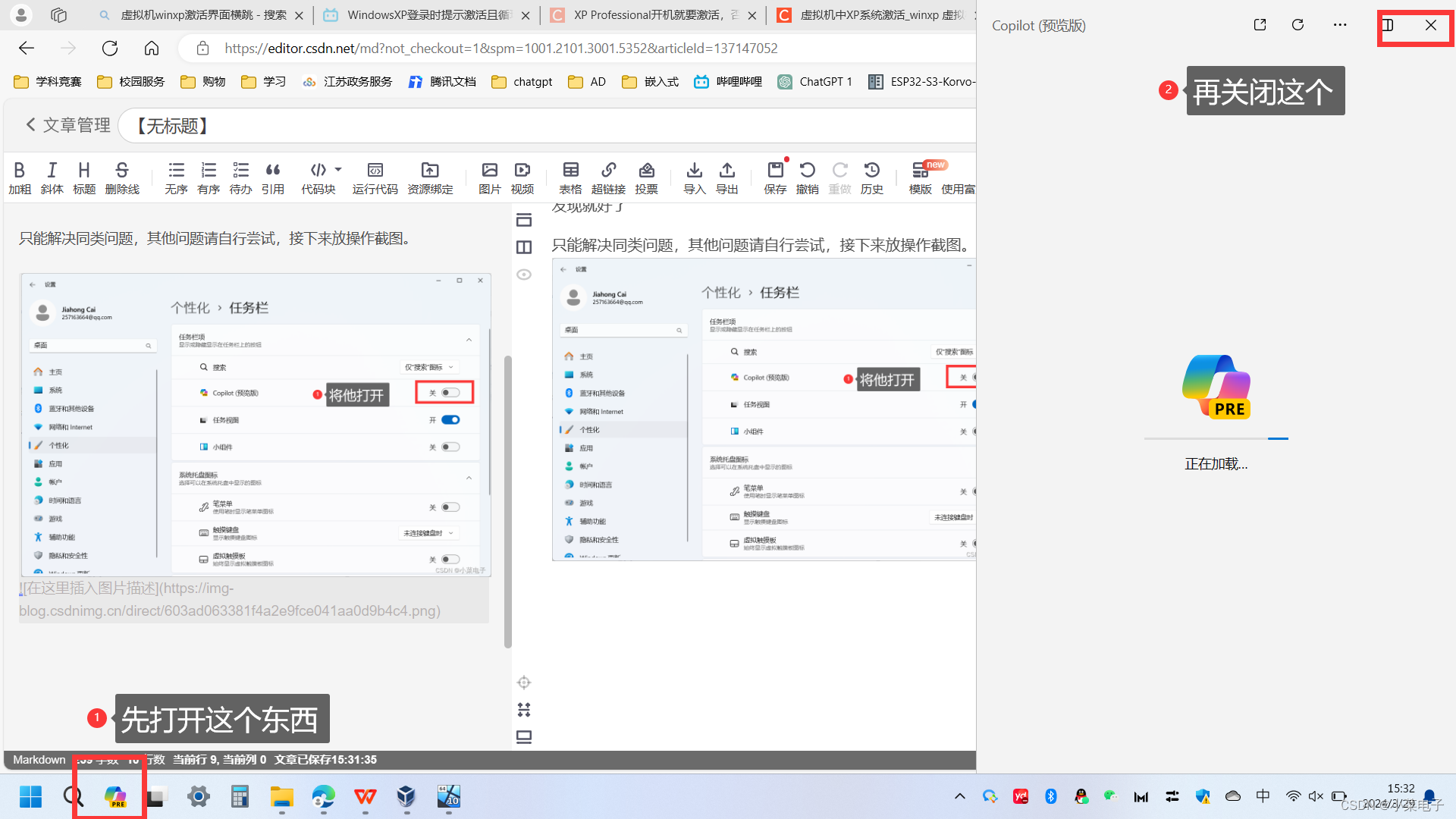Image resolution: width=1456 pixels, height=819 pixels.
Task: Open Copilot more options ellipsis menu
Action: (x=1340, y=25)
